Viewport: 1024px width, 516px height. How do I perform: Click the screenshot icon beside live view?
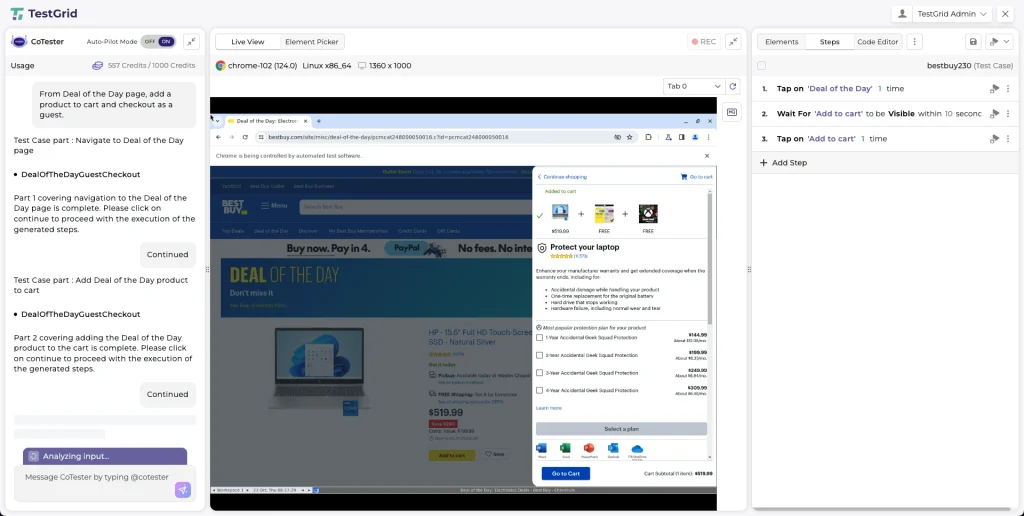click(731, 112)
